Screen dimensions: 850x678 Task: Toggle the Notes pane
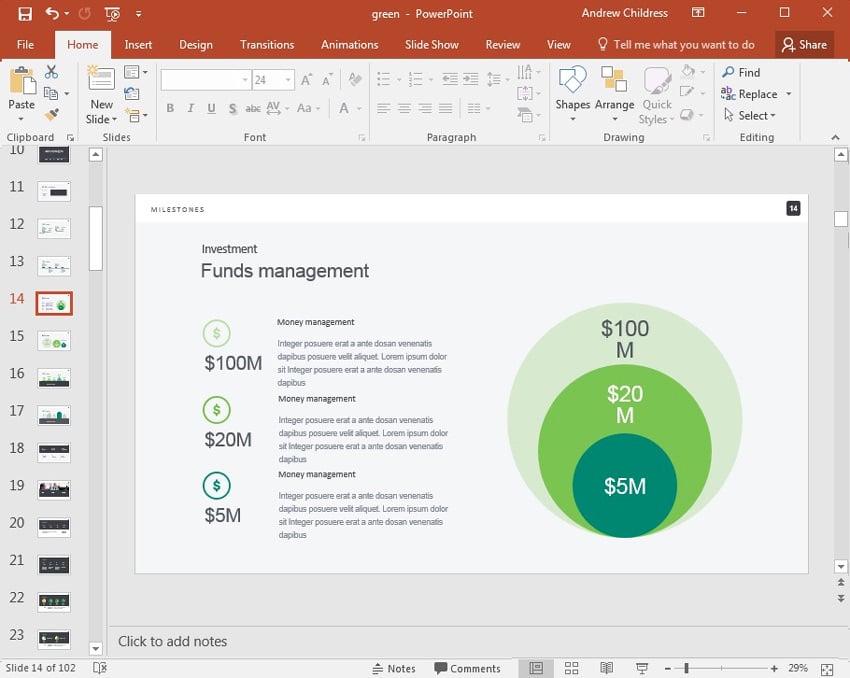pos(393,668)
